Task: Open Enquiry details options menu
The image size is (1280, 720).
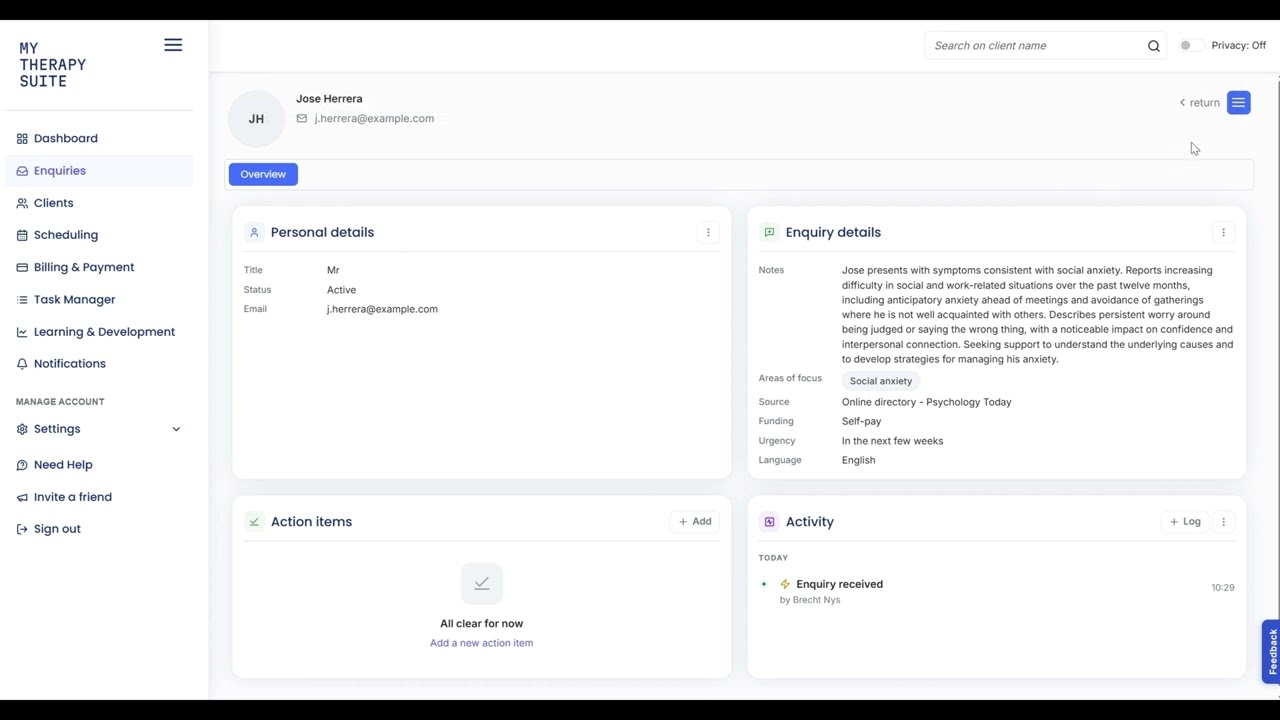Action: [1223, 232]
